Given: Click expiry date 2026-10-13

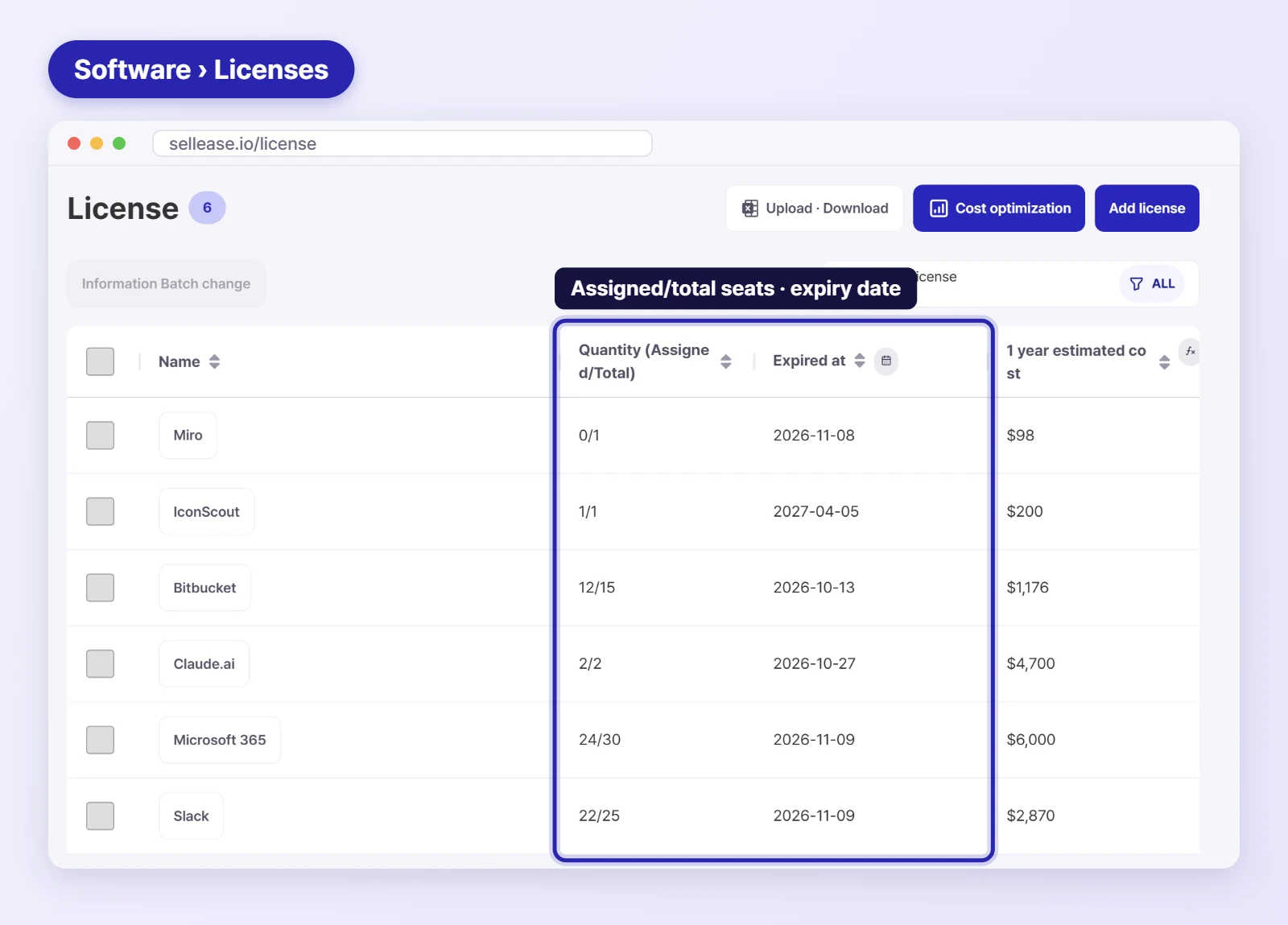Looking at the screenshot, I should 814,588.
